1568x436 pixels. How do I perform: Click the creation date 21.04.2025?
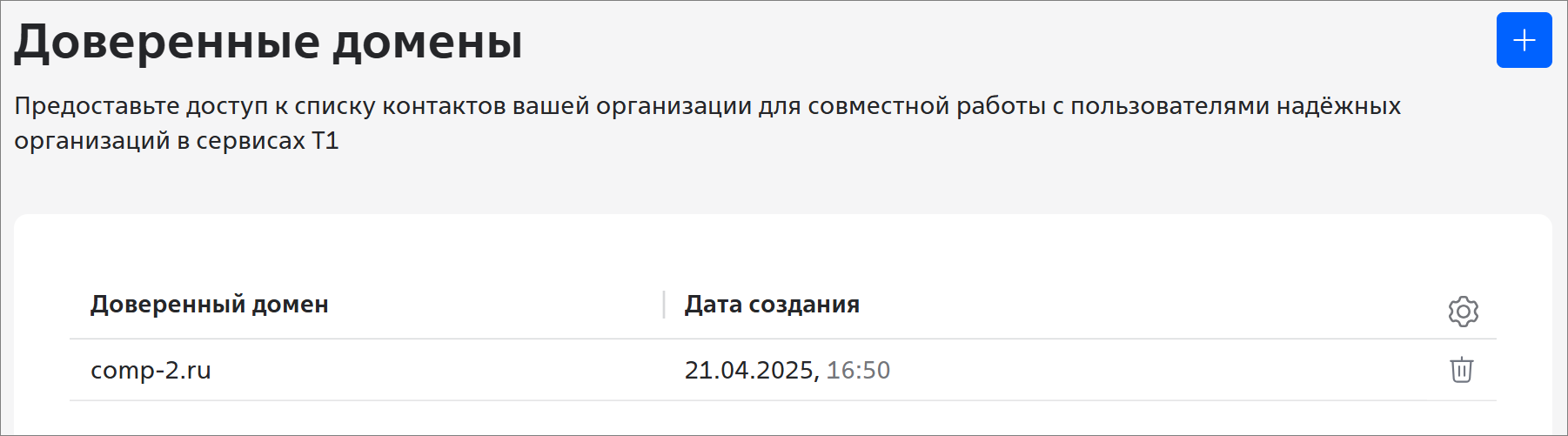tap(749, 371)
